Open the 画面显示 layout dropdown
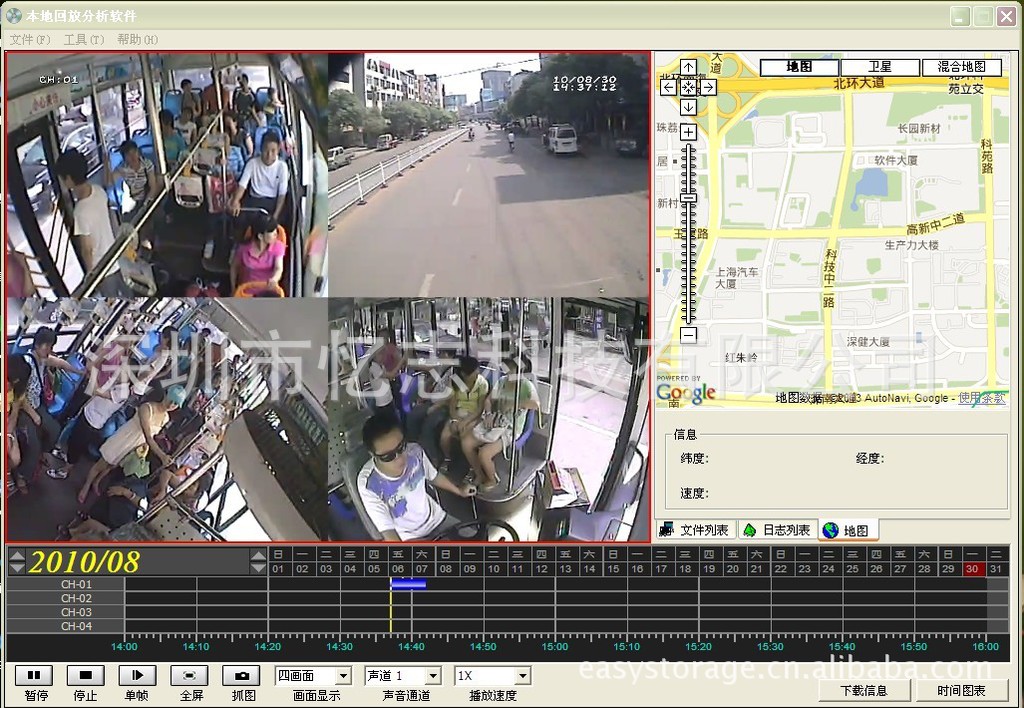Screen dimensions: 1024x708 (x=344, y=676)
